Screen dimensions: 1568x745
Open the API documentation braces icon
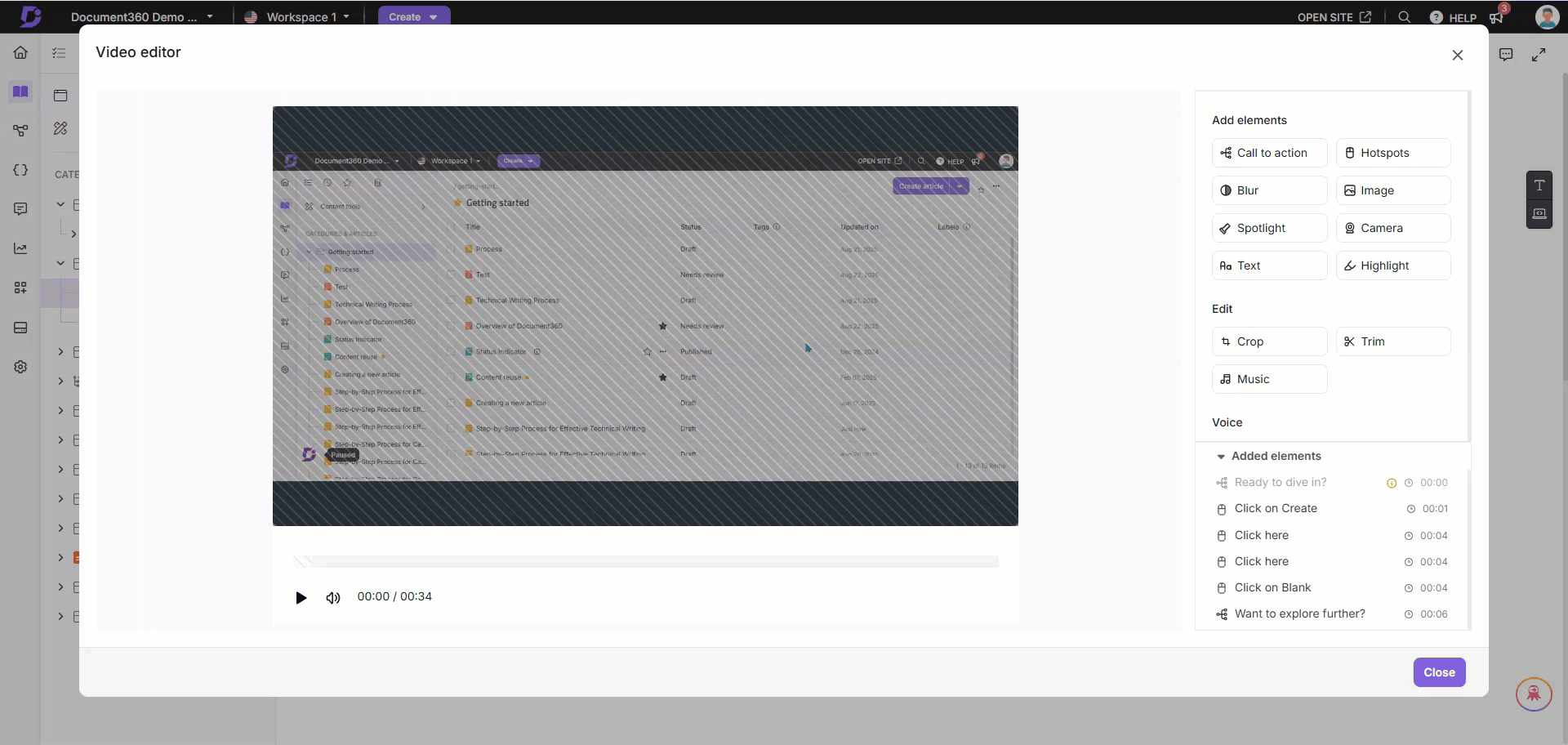pyautogui.click(x=20, y=170)
